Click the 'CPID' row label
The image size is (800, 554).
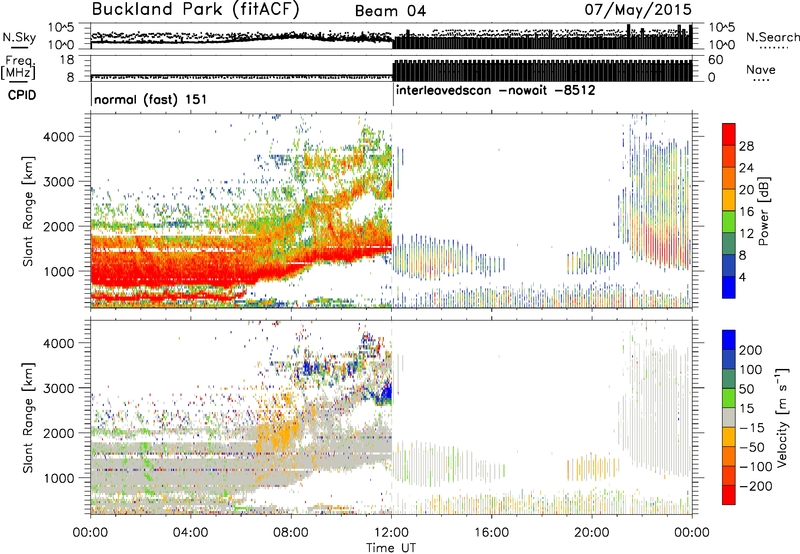22,95
